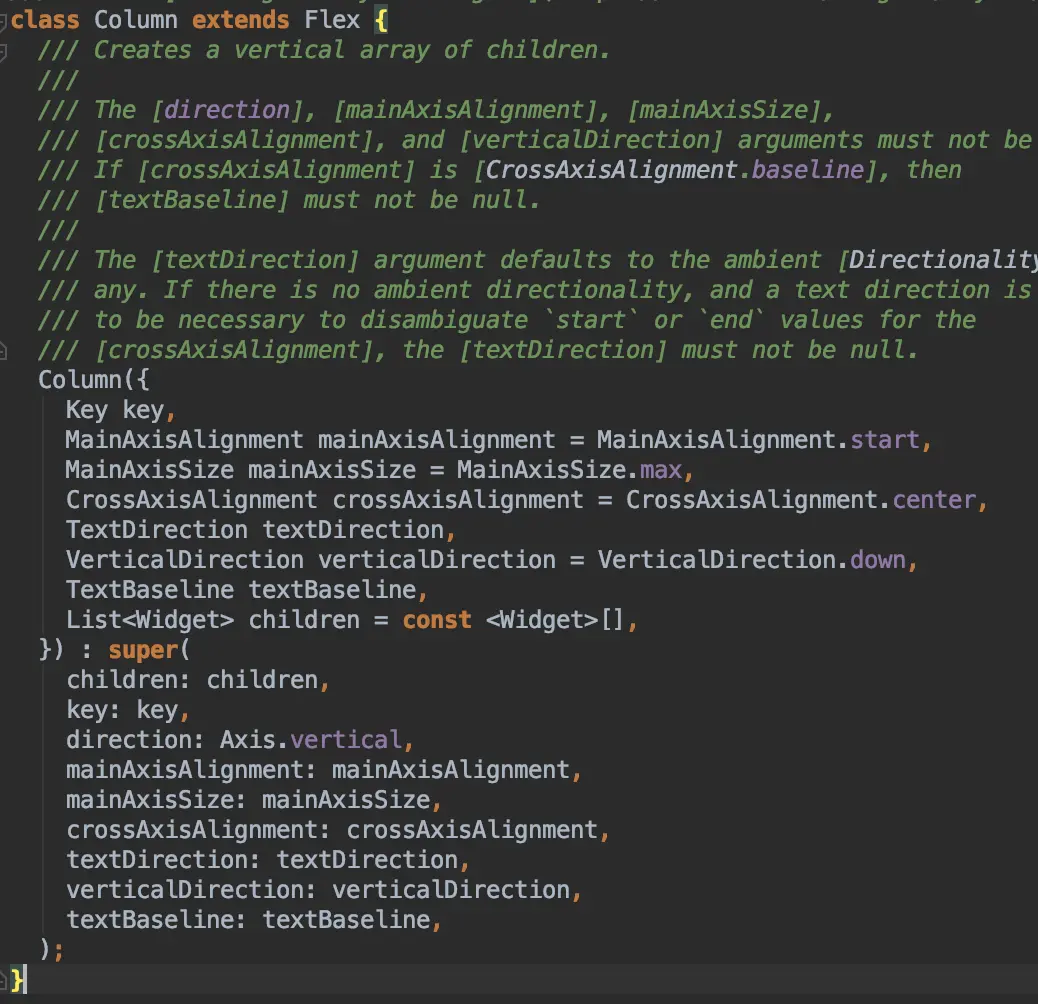Click the ');' closing the super call
1038x1004 pixels.
(x=51, y=950)
